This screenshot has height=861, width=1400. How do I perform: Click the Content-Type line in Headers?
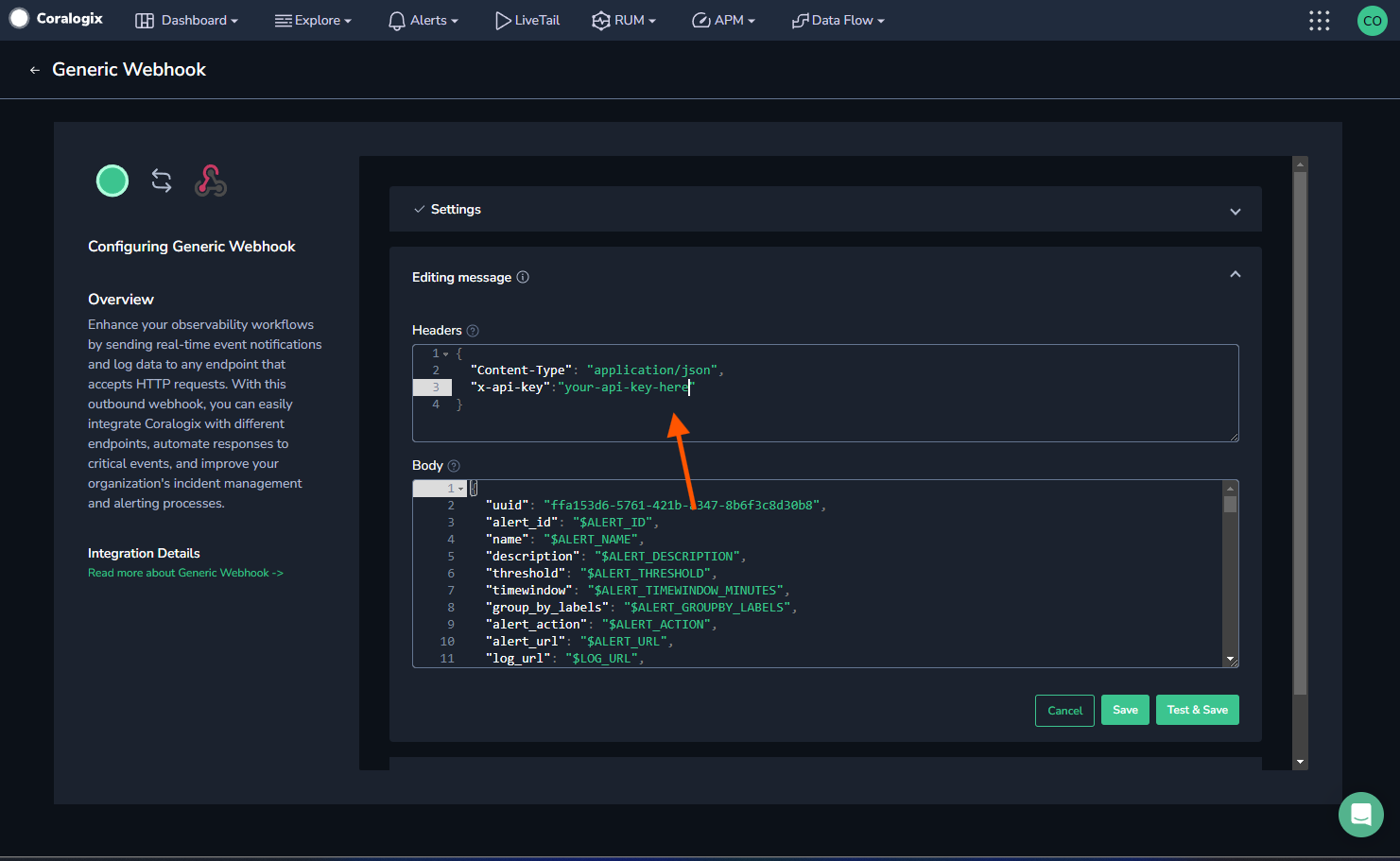[596, 370]
